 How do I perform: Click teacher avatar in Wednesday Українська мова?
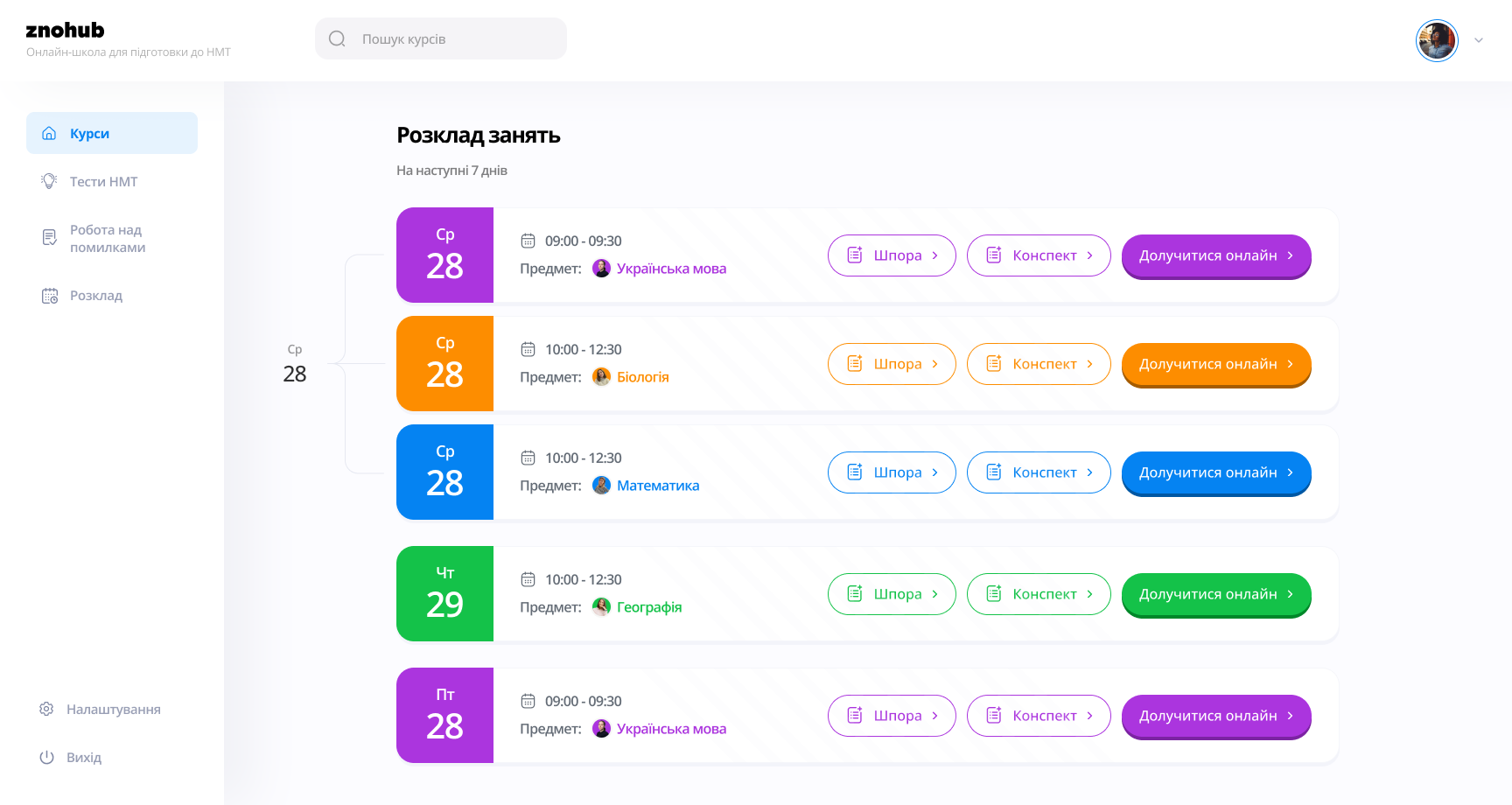pyautogui.click(x=601, y=269)
